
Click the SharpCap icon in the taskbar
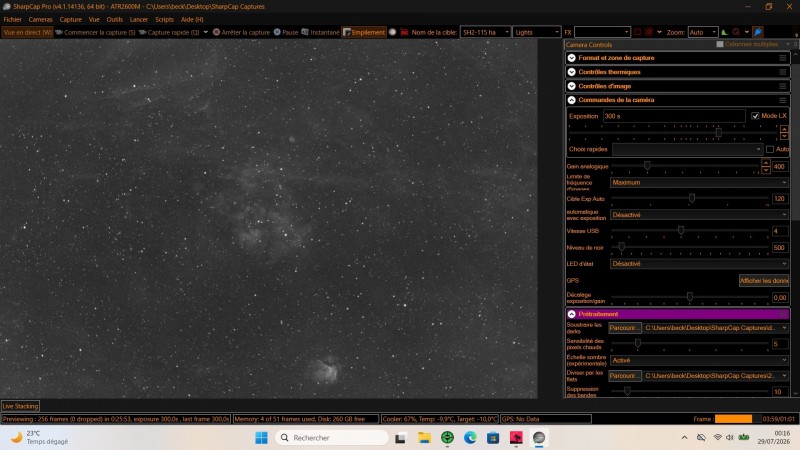click(539, 438)
